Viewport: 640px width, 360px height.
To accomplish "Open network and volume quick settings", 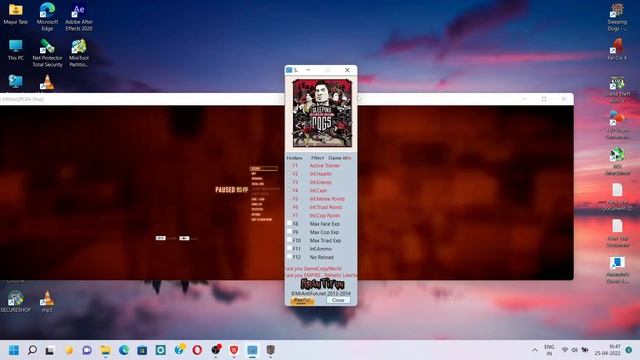I will point(575,350).
